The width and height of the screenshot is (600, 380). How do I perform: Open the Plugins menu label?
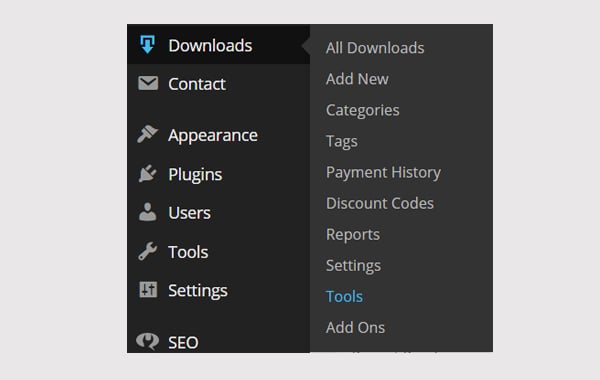195,175
